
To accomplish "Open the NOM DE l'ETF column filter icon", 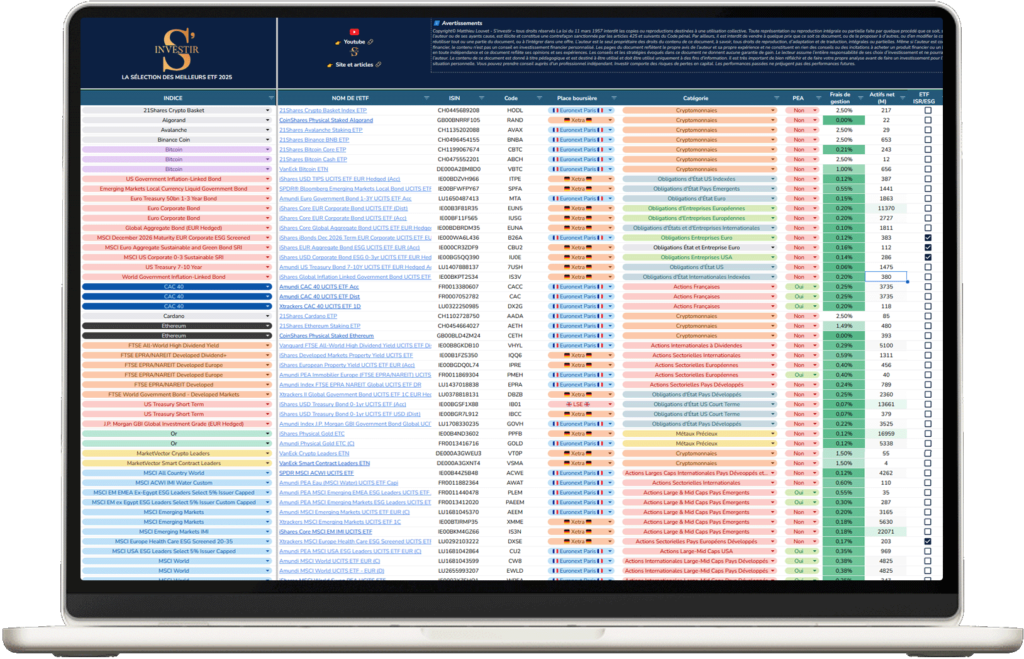I will point(426,98).
